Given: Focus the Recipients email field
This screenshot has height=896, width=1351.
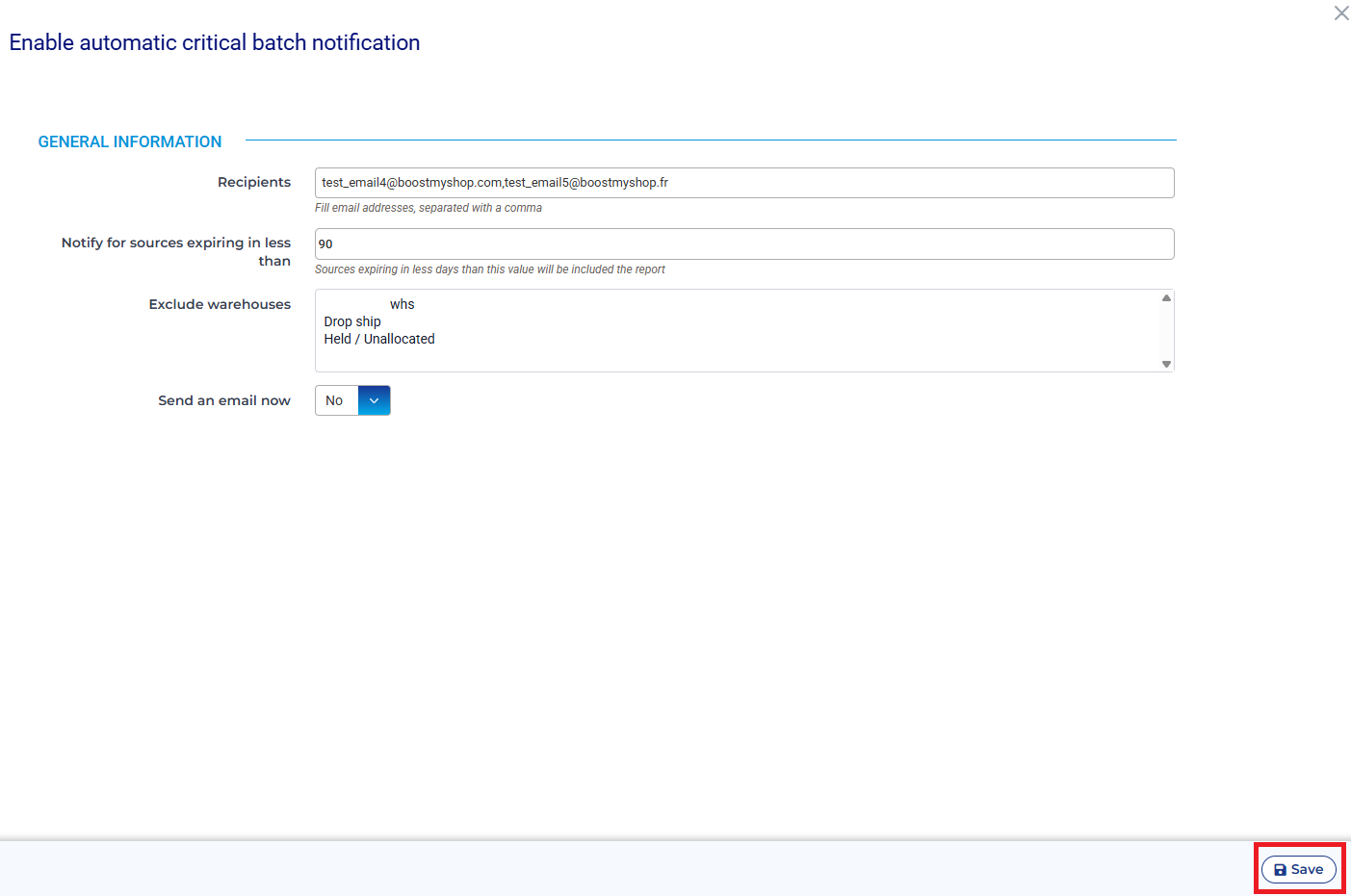Looking at the screenshot, I should point(743,183).
